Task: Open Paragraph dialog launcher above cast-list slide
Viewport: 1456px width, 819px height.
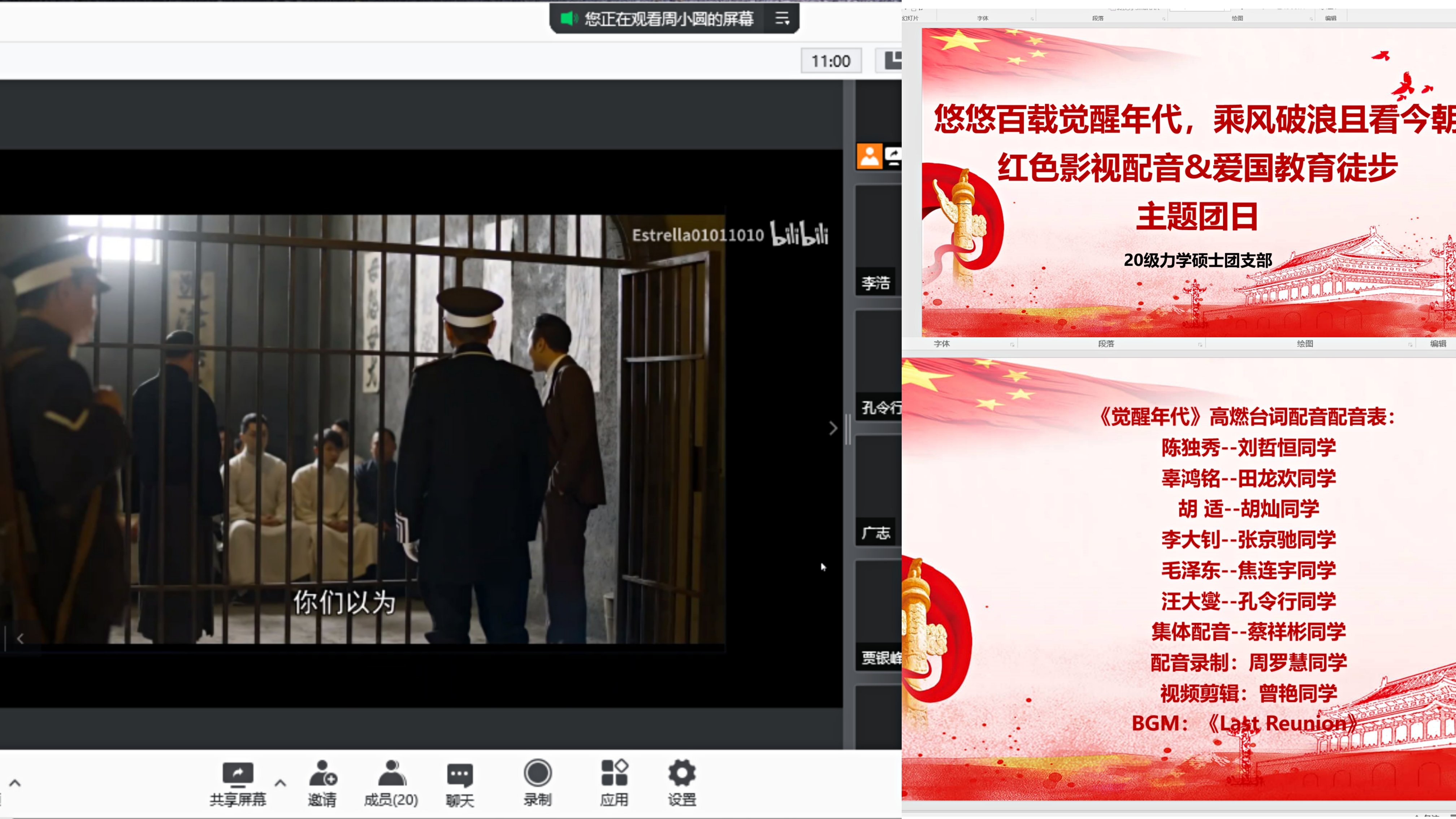Action: (1200, 344)
